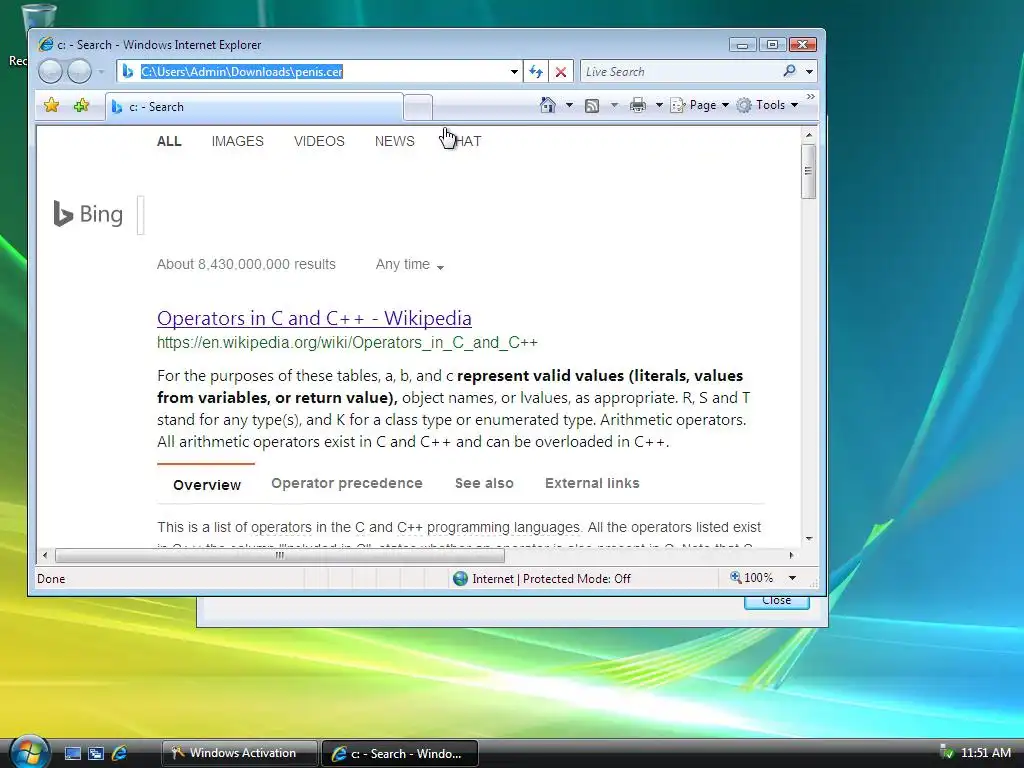The width and height of the screenshot is (1024, 768).
Task: Select the Overview result tab
Action: [207, 485]
